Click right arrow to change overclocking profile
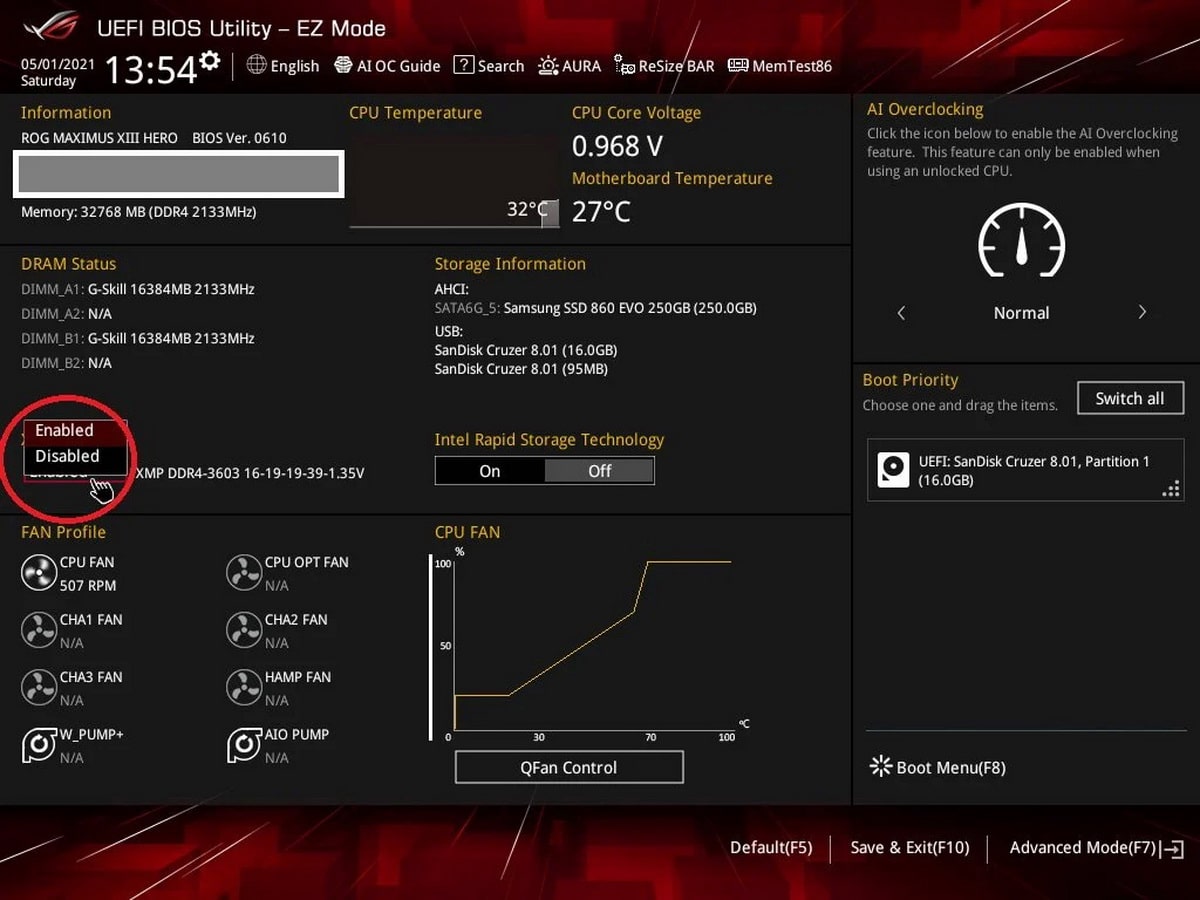This screenshot has width=1200, height=900. coord(1142,313)
